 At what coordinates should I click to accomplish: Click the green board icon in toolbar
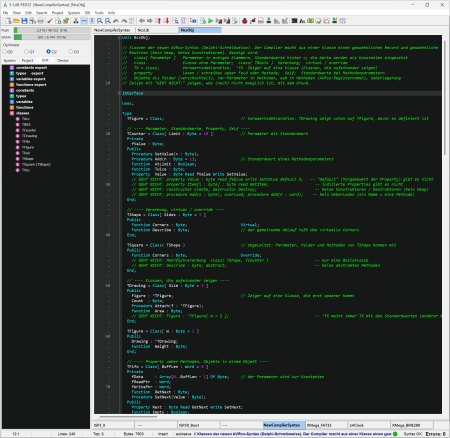(310, 21)
